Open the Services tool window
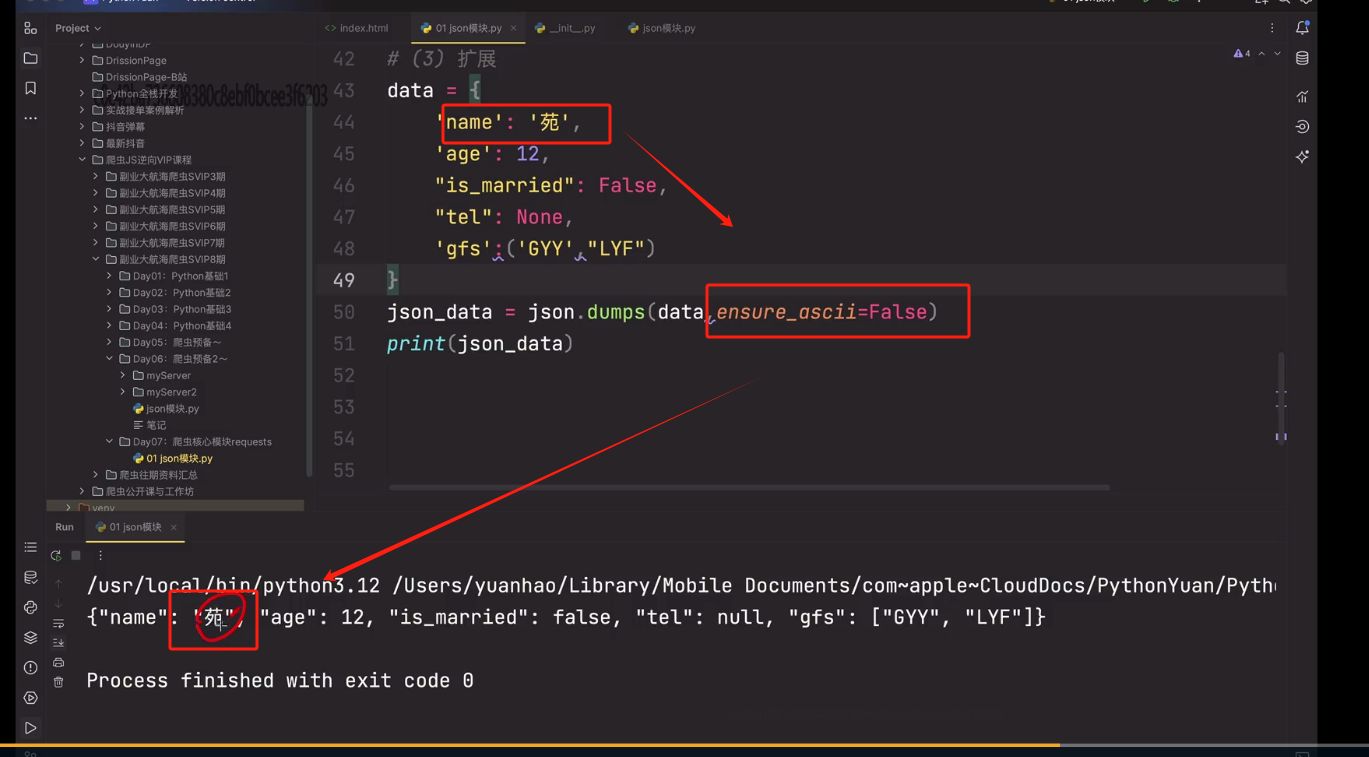Viewport: 1369px width, 757px height. pyautogui.click(x=30, y=697)
